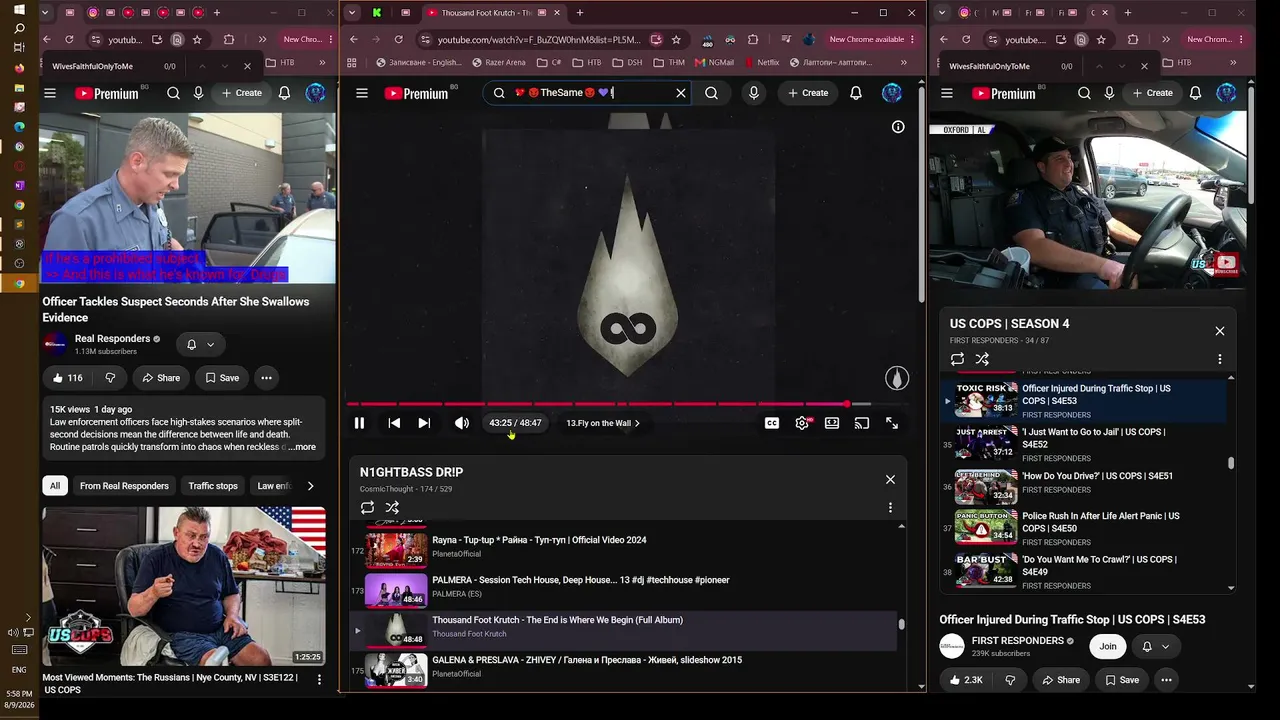Select GALENA & PRESLAVA - ZHIVEY playlist entry
This screenshot has height=720, width=1280.
point(625,668)
